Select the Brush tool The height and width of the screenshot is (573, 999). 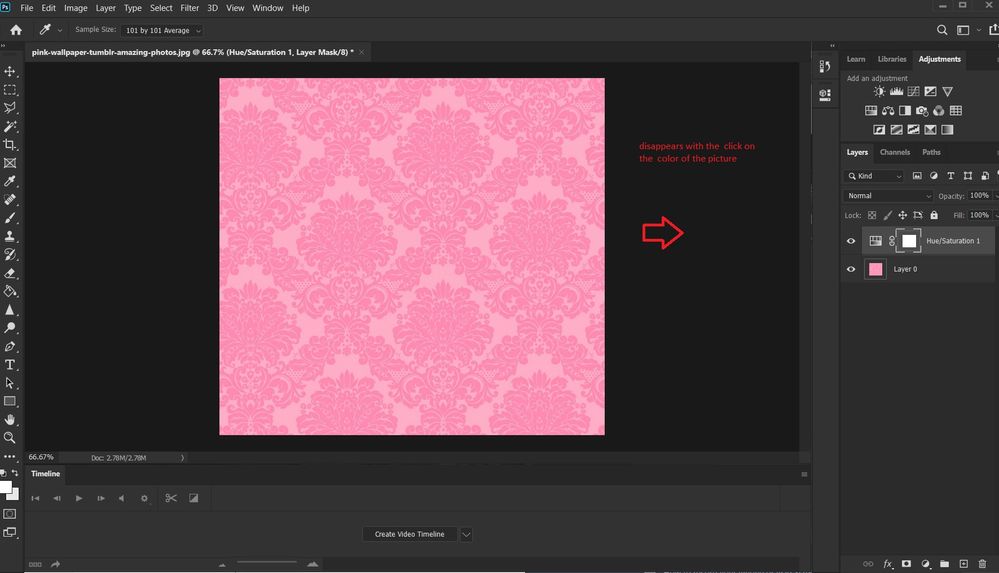pyautogui.click(x=10, y=218)
